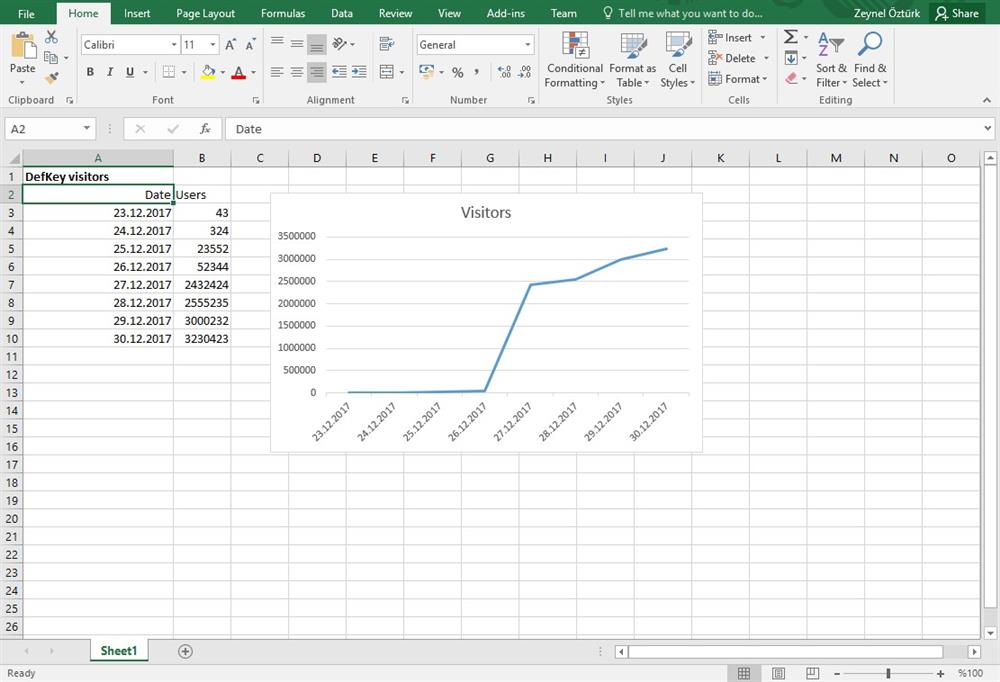Click the Share button
This screenshot has width=1000, height=682.
click(x=957, y=13)
